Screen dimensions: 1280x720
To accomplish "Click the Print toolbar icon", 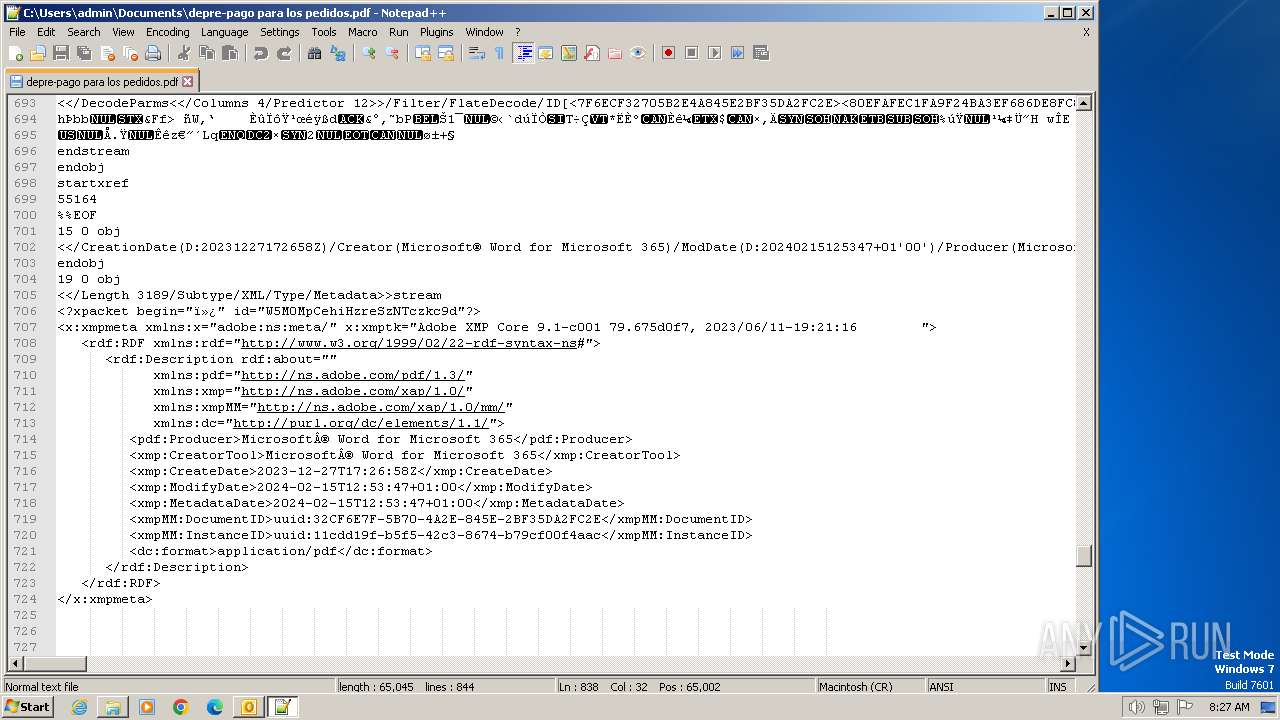I will (153, 53).
